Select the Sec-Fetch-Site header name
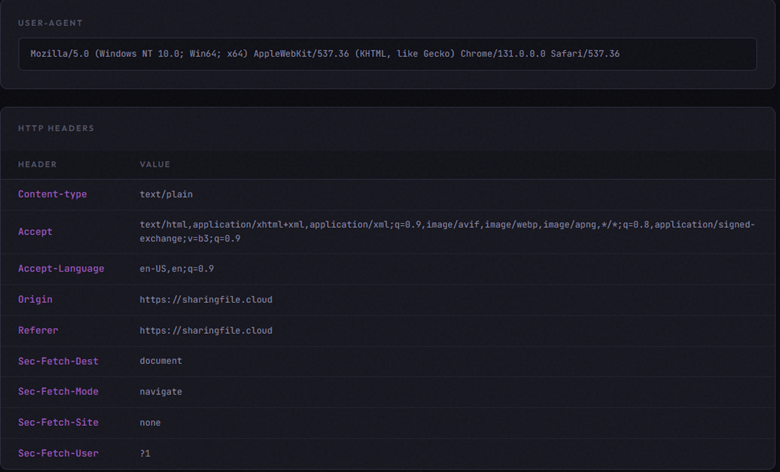Viewport: 780px width, 472px height. [x=58, y=422]
